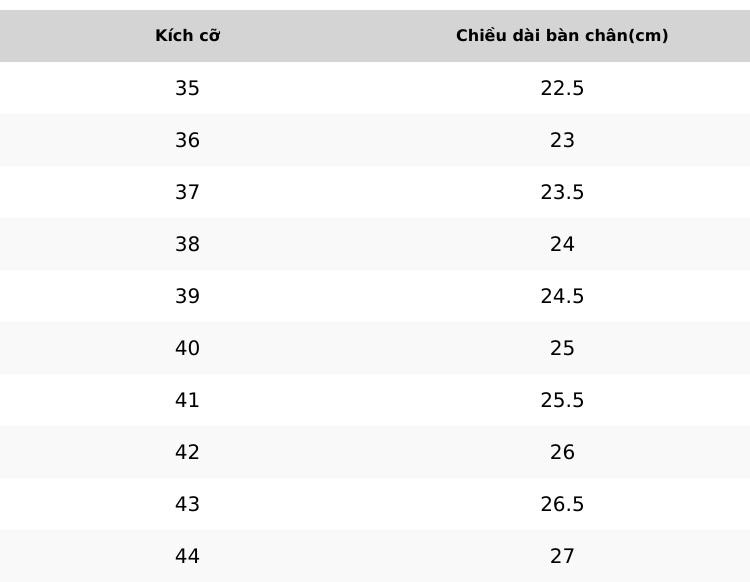Select size 39 cell

(188, 296)
